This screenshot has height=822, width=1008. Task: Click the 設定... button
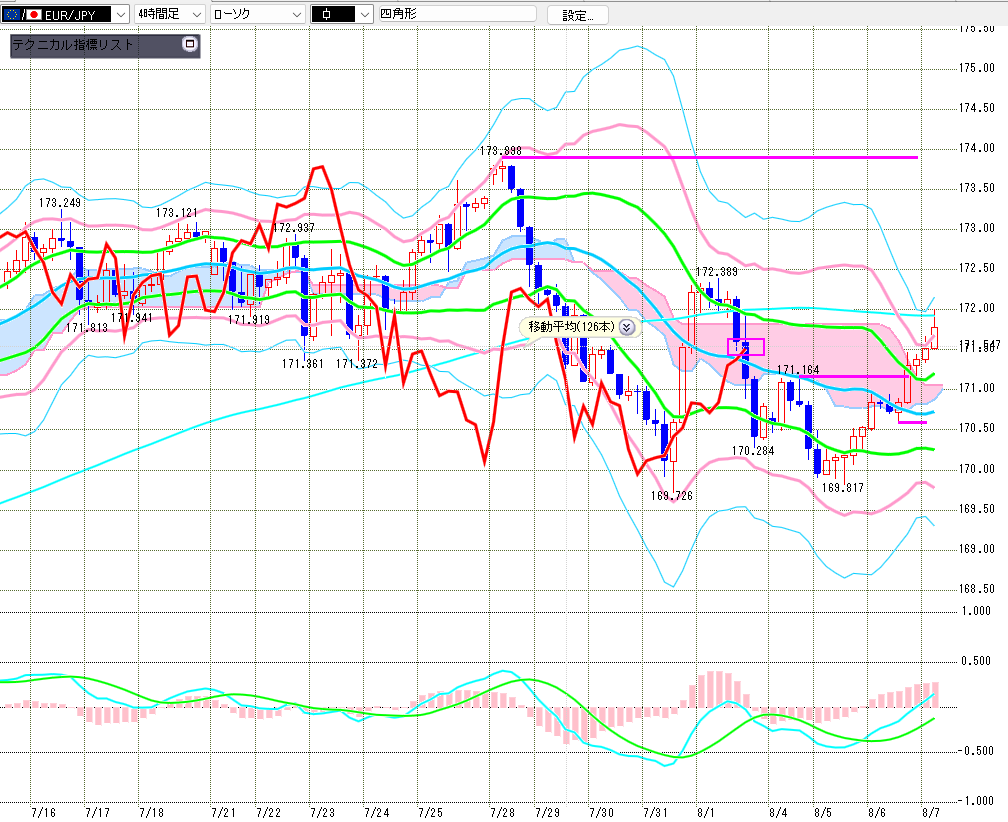[x=578, y=15]
